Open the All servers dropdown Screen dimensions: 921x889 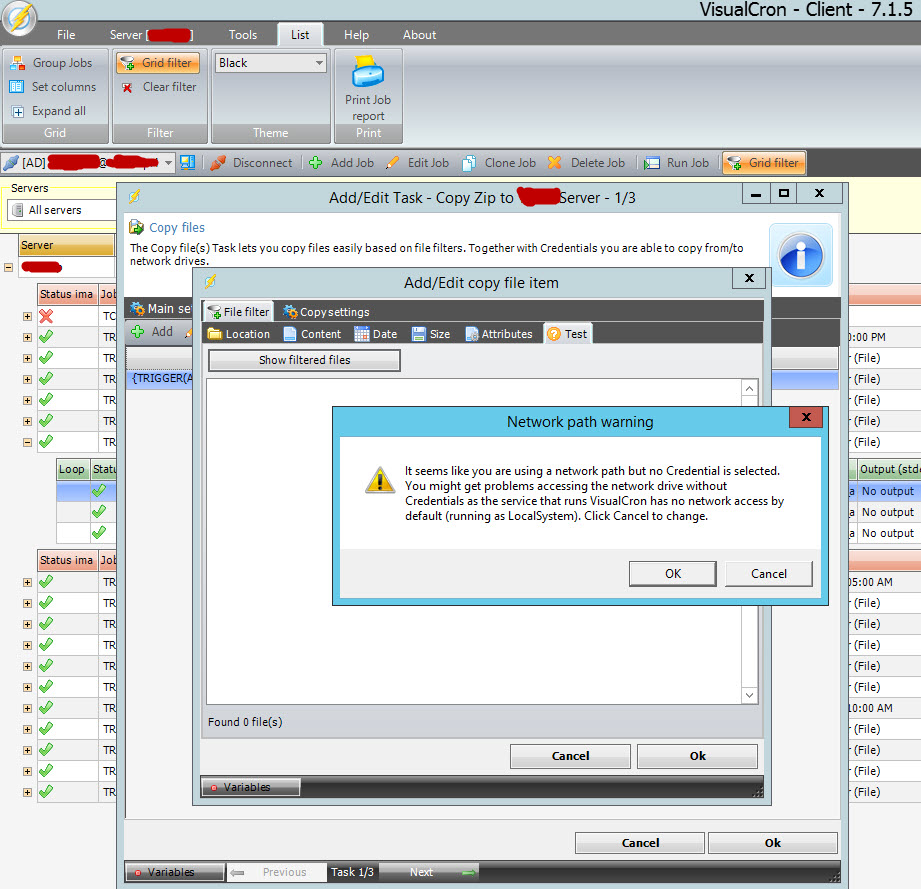(60, 210)
